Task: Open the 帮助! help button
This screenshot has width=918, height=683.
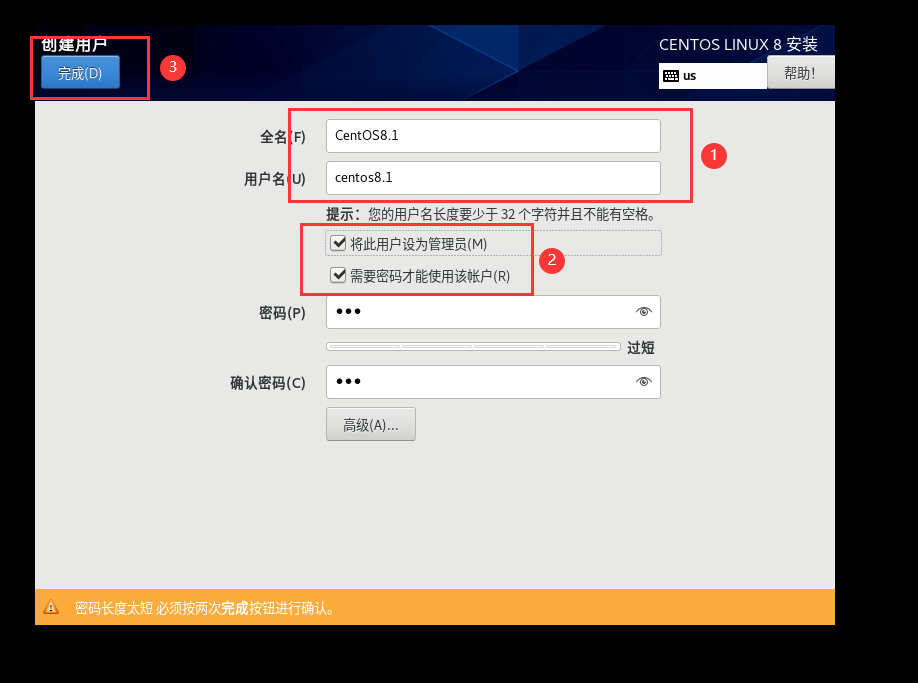Action: (800, 73)
